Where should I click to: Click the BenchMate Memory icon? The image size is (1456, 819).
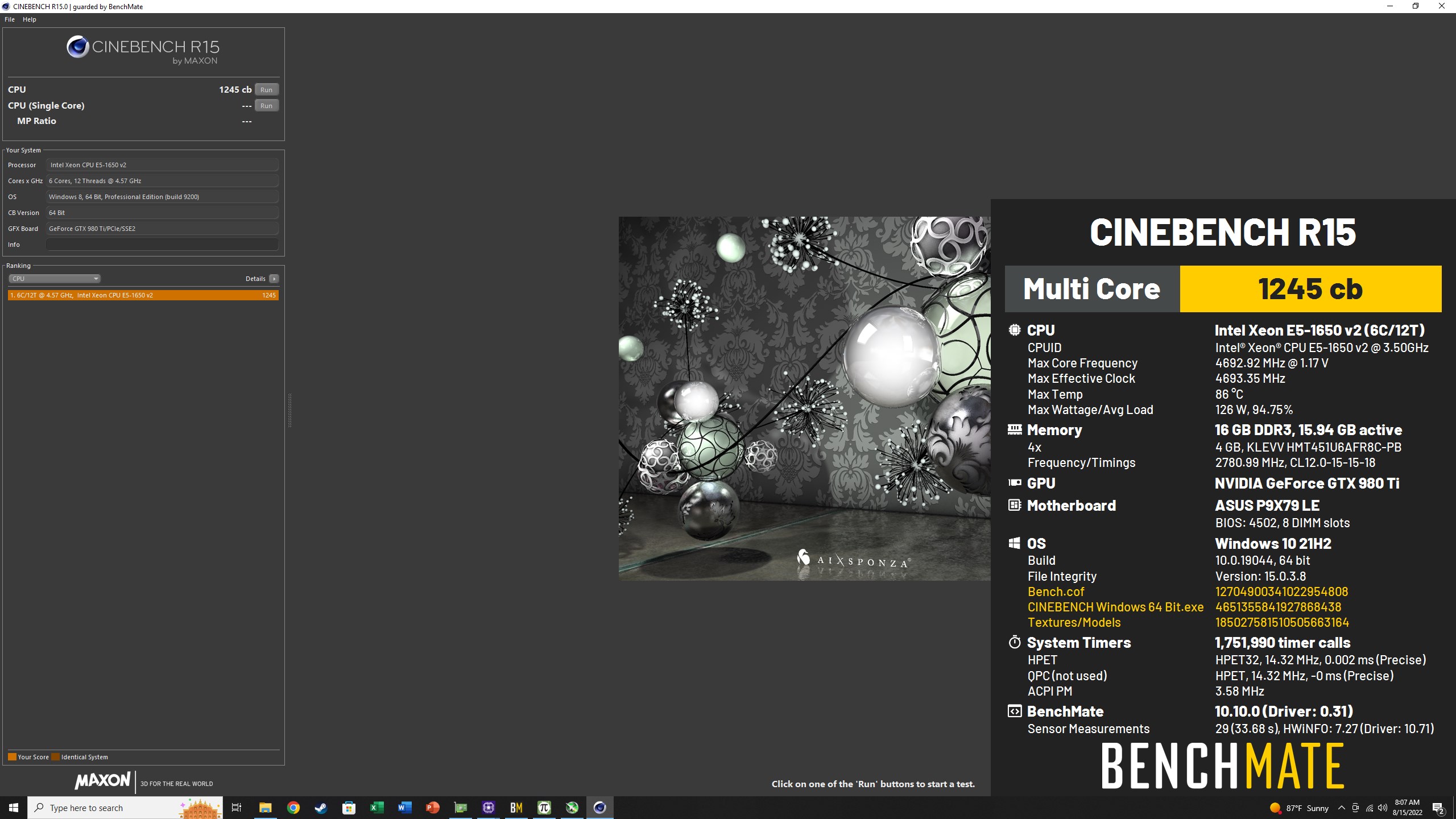[x=1015, y=429]
